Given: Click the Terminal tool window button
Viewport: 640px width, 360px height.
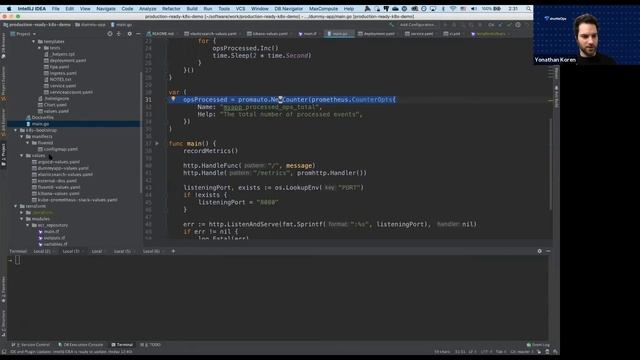Looking at the screenshot, I should (122, 345).
